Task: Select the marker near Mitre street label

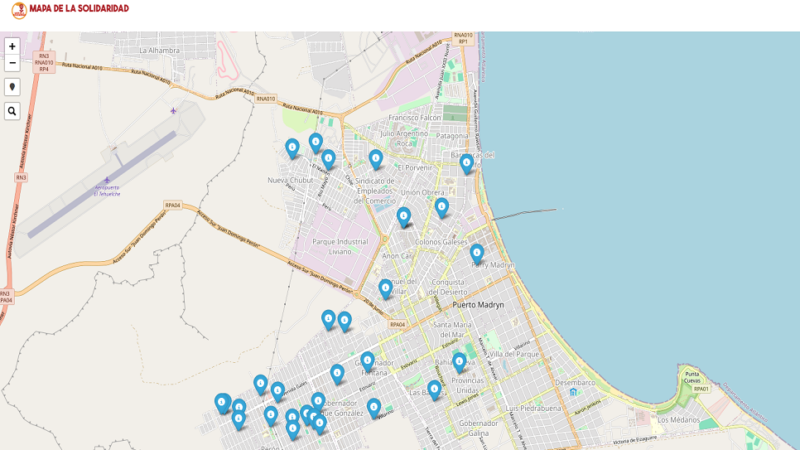Action: (x=374, y=409)
